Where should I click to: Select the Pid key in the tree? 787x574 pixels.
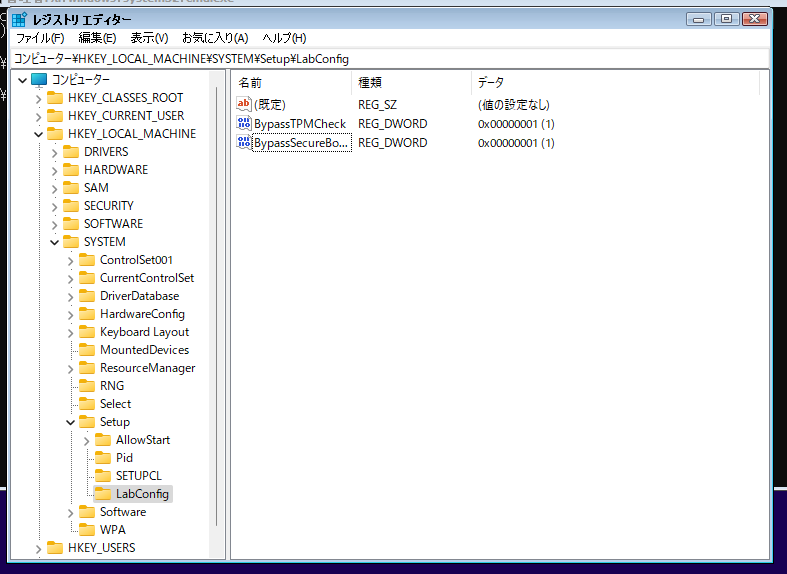point(124,458)
